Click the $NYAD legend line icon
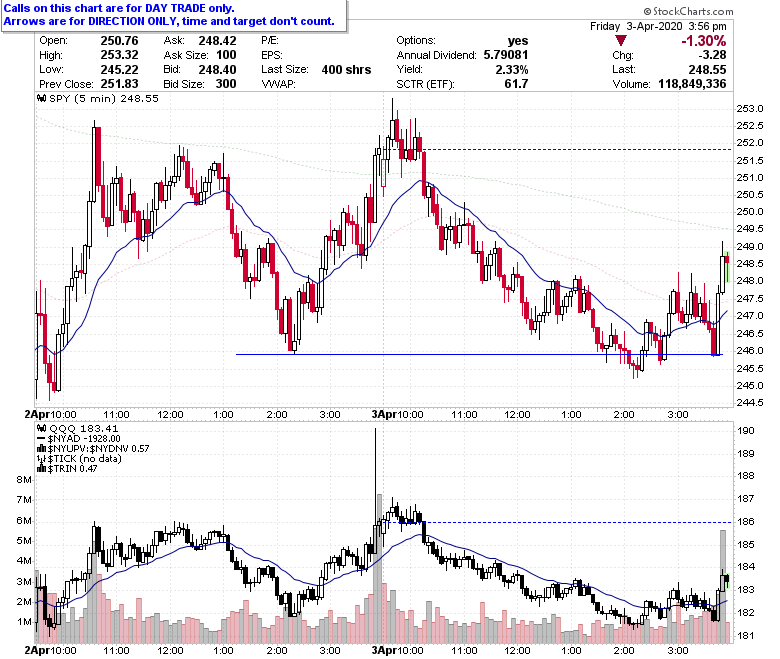Viewport: 780px width, 659px height. (42, 439)
